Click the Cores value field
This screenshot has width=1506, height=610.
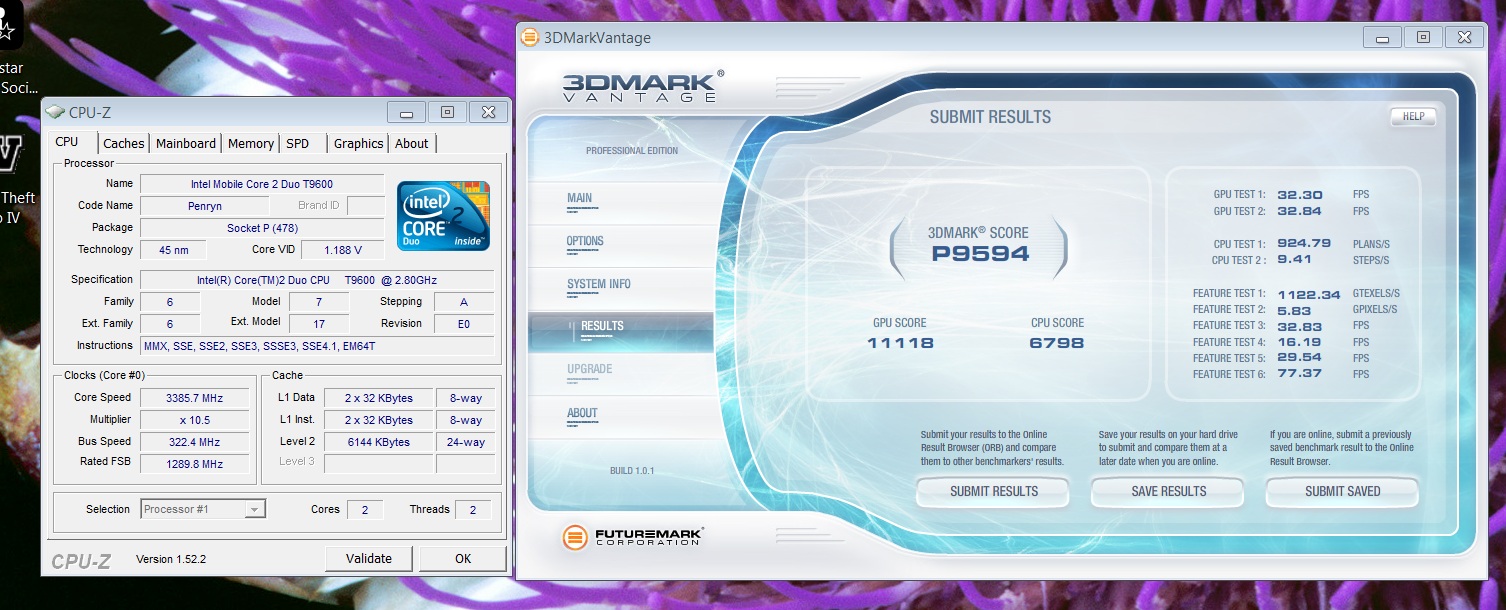point(365,510)
